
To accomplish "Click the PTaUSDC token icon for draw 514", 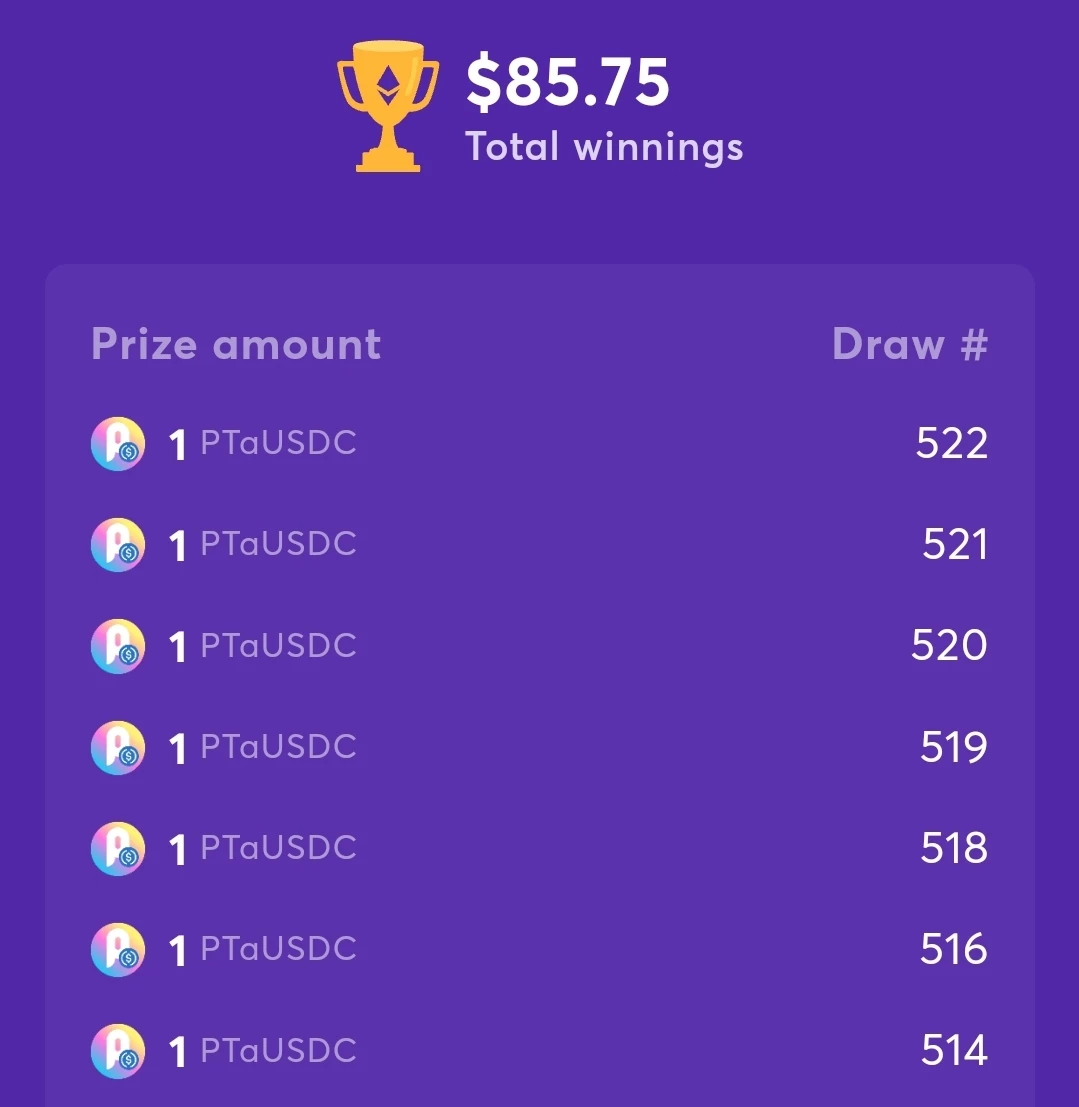I will click(x=118, y=1051).
